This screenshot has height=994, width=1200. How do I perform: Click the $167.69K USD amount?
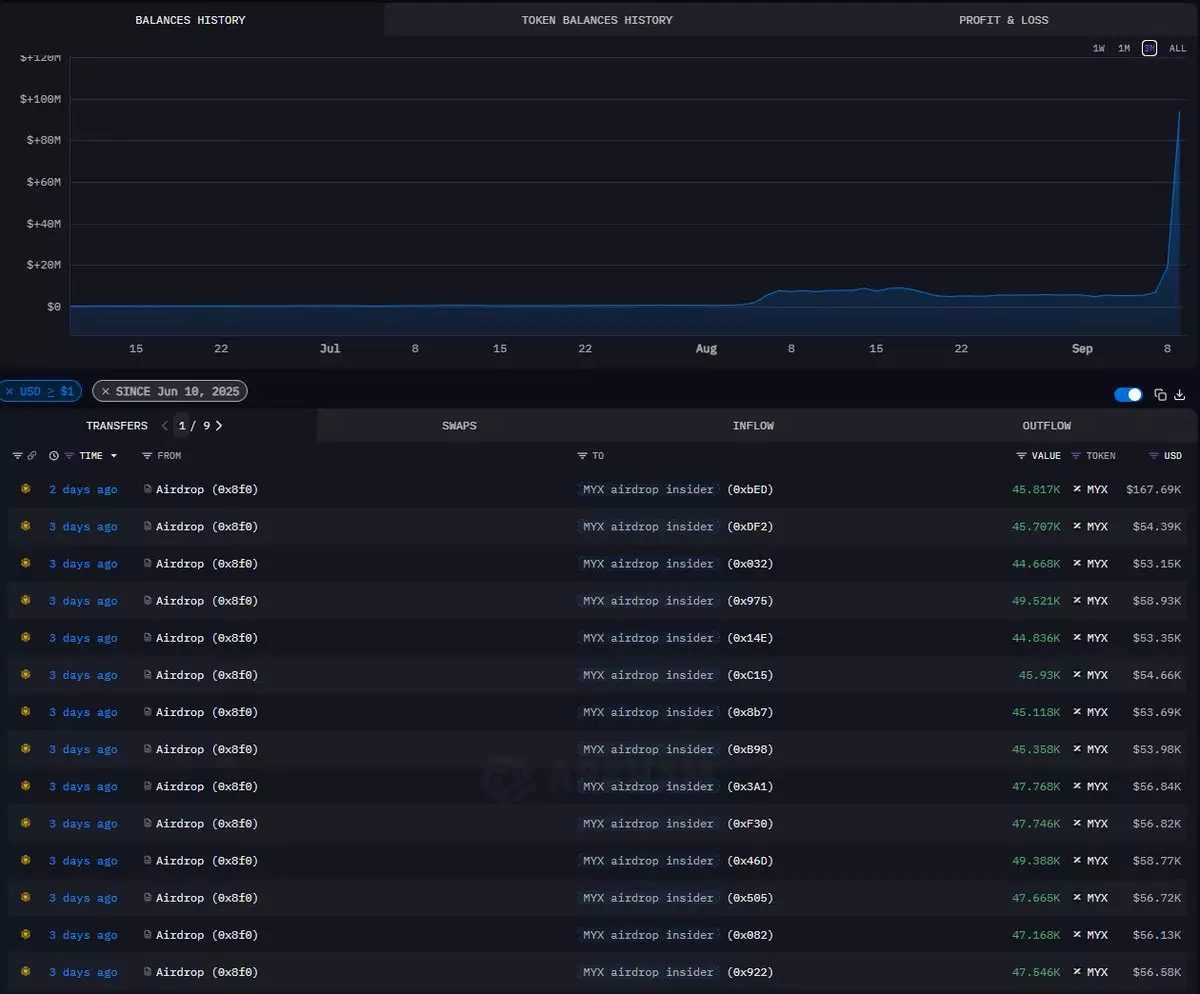[x=1153, y=490]
